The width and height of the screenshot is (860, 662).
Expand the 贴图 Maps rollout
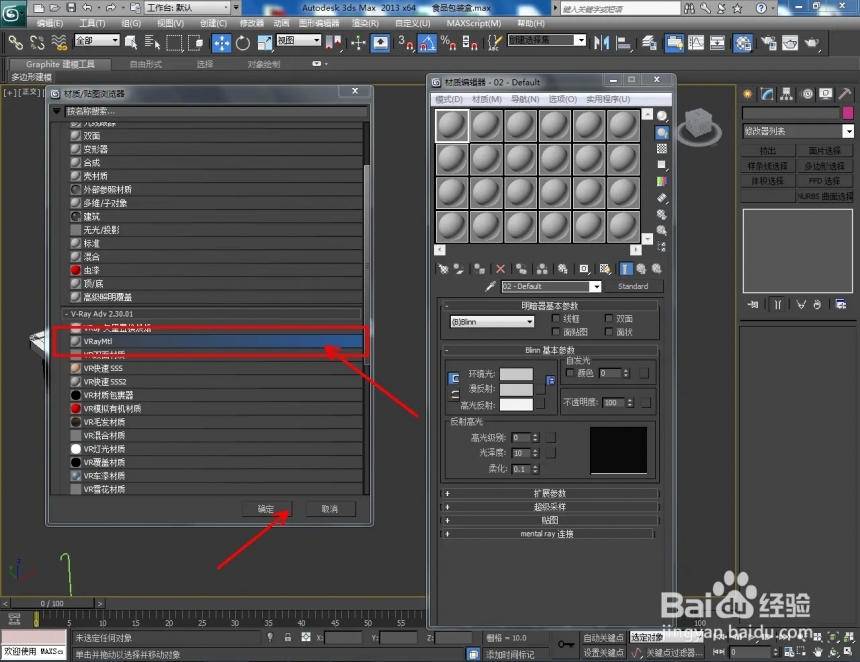tap(550, 520)
